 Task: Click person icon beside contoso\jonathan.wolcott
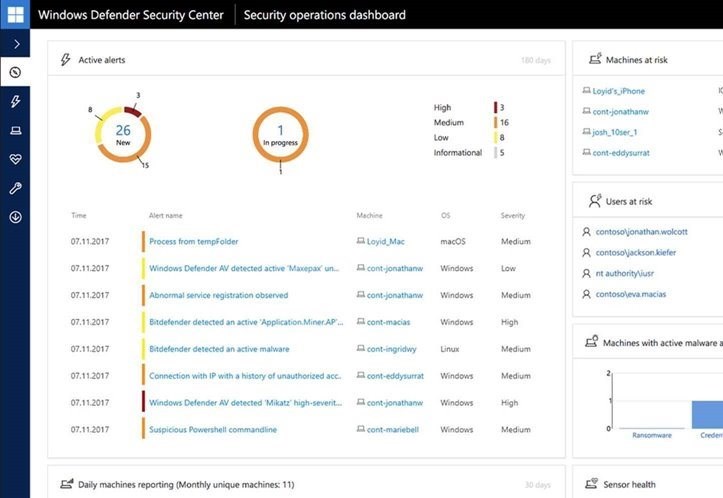point(586,231)
